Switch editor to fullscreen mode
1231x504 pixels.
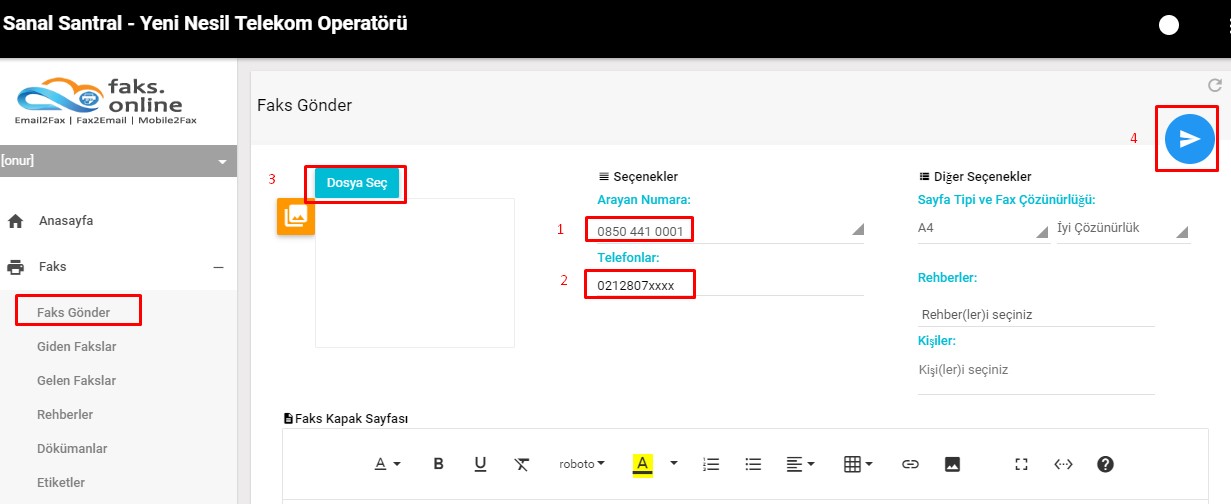click(x=1021, y=464)
